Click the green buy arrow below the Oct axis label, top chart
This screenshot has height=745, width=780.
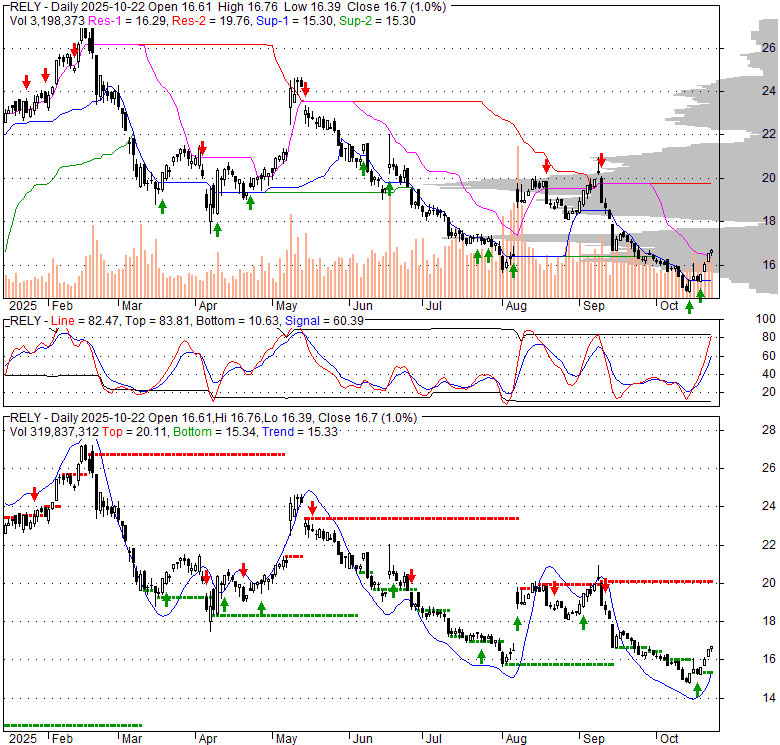click(689, 307)
